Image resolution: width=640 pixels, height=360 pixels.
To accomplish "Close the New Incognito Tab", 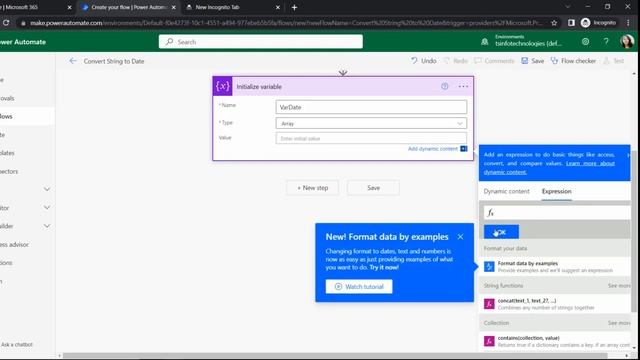I will click(278, 7).
